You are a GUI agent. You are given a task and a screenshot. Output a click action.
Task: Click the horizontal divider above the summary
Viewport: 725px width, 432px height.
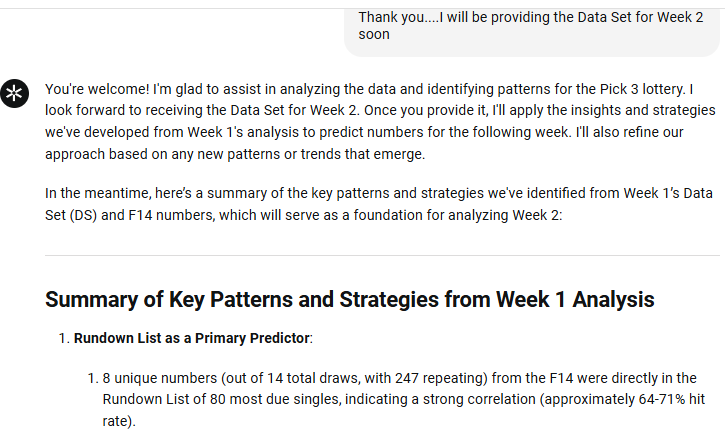(x=381, y=255)
